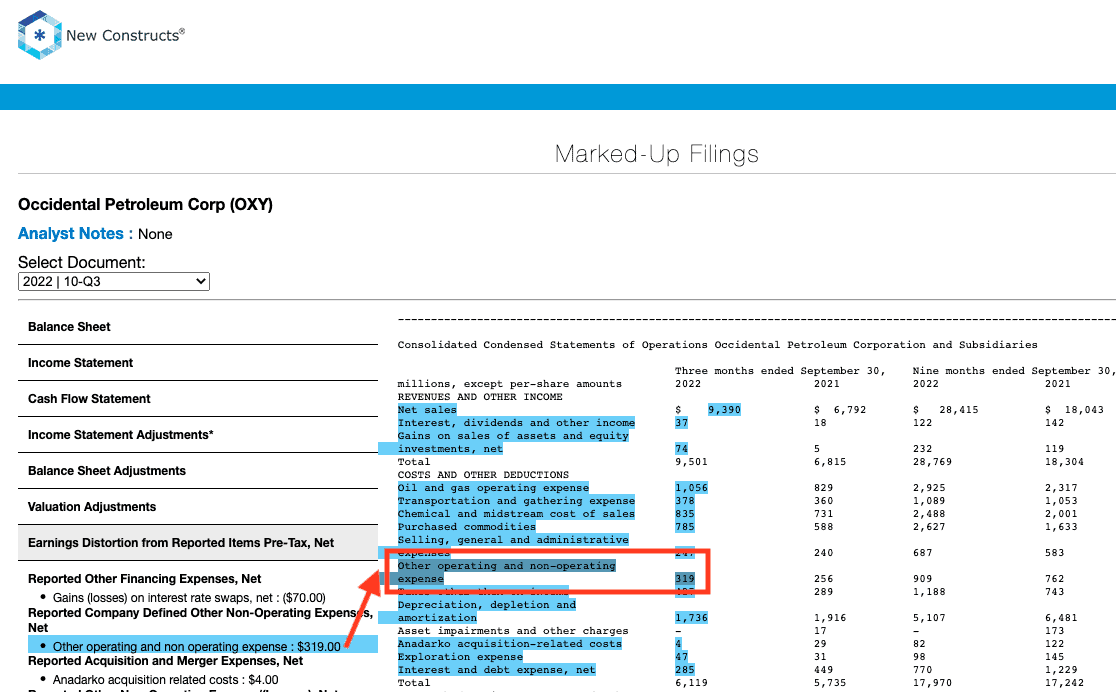This screenshot has height=692, width=1116.
Task: Click the 'Marked-Up Filings' page title
Action: [x=656, y=154]
